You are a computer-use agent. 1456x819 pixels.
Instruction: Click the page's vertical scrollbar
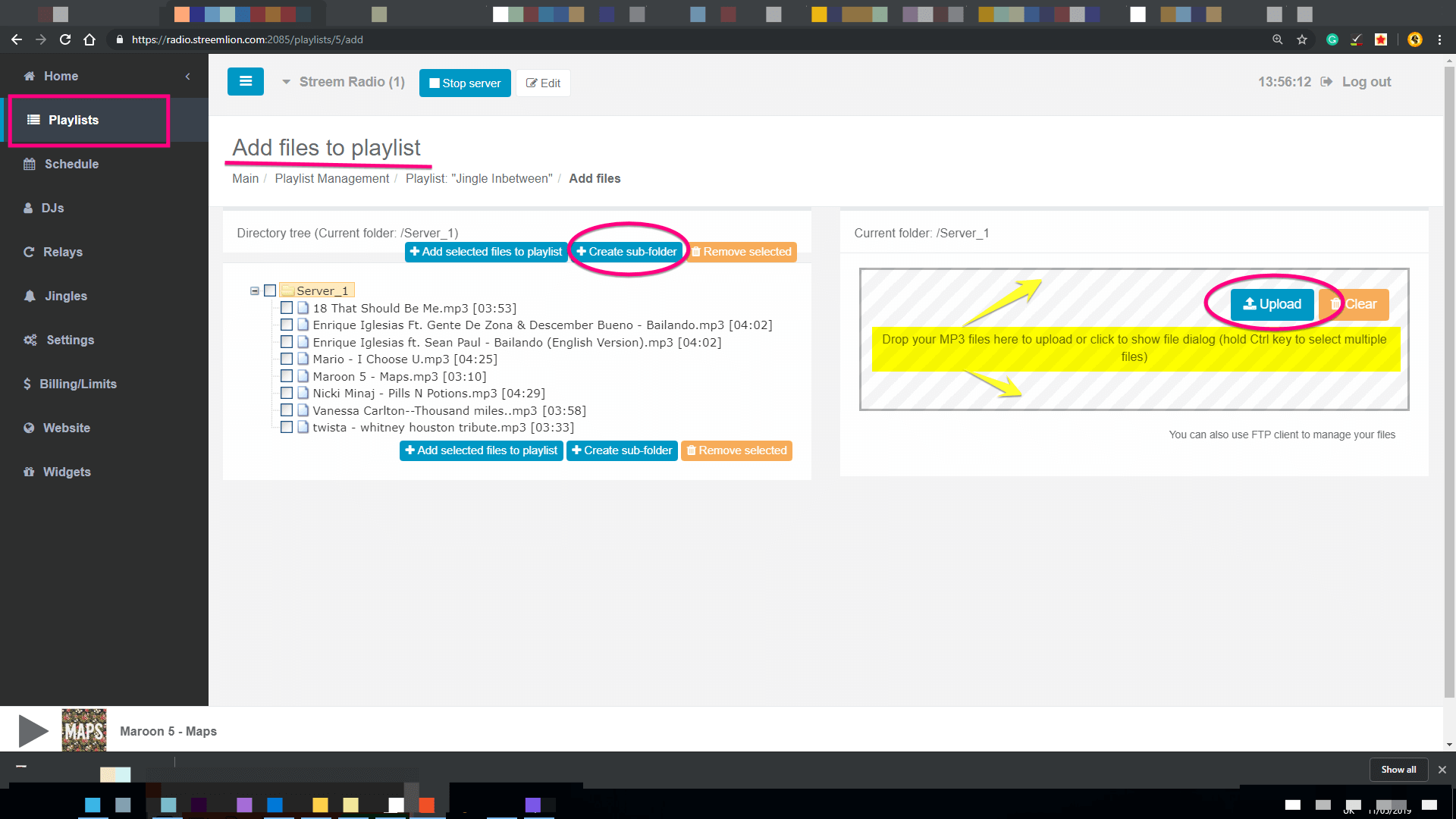pos(1448,379)
